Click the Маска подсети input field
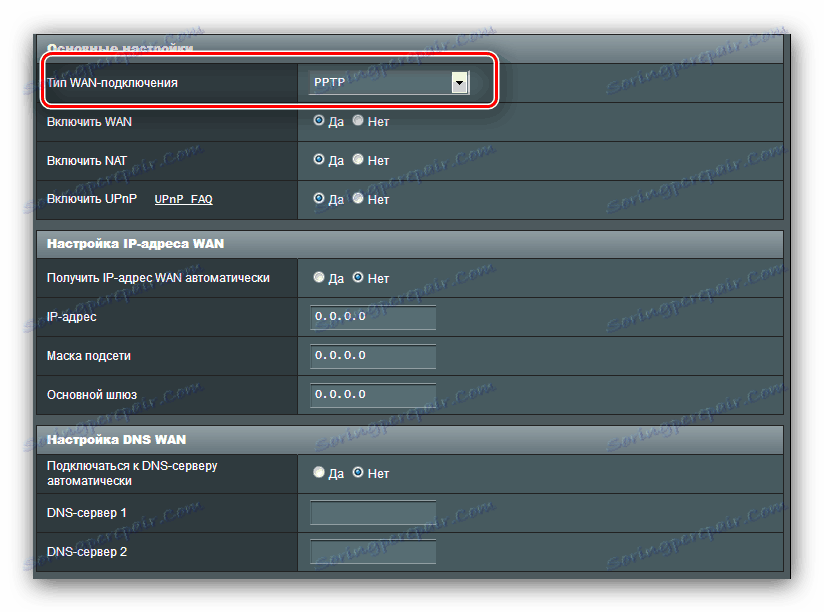 (373, 356)
